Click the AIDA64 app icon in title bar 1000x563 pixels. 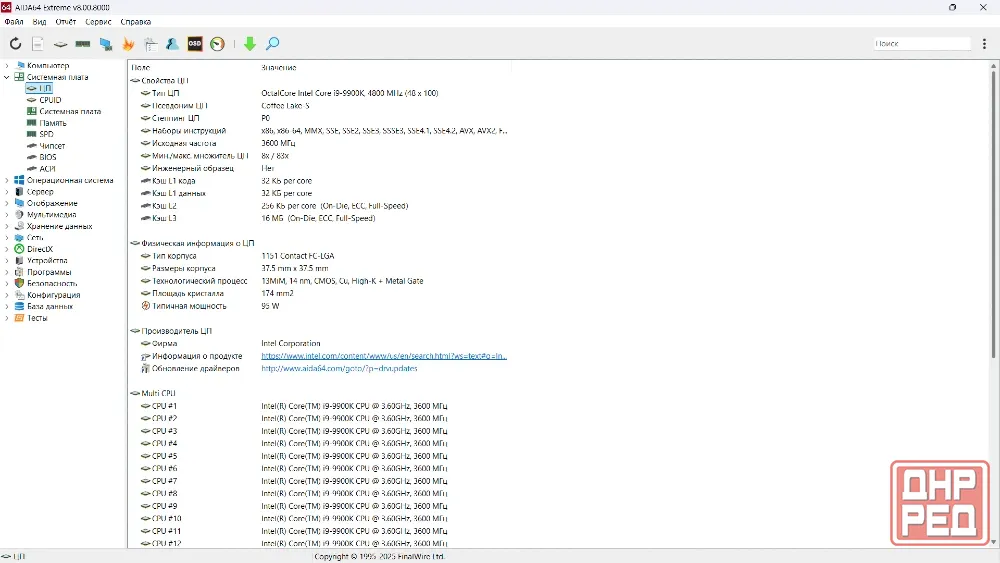pyautogui.click(x=6, y=7)
